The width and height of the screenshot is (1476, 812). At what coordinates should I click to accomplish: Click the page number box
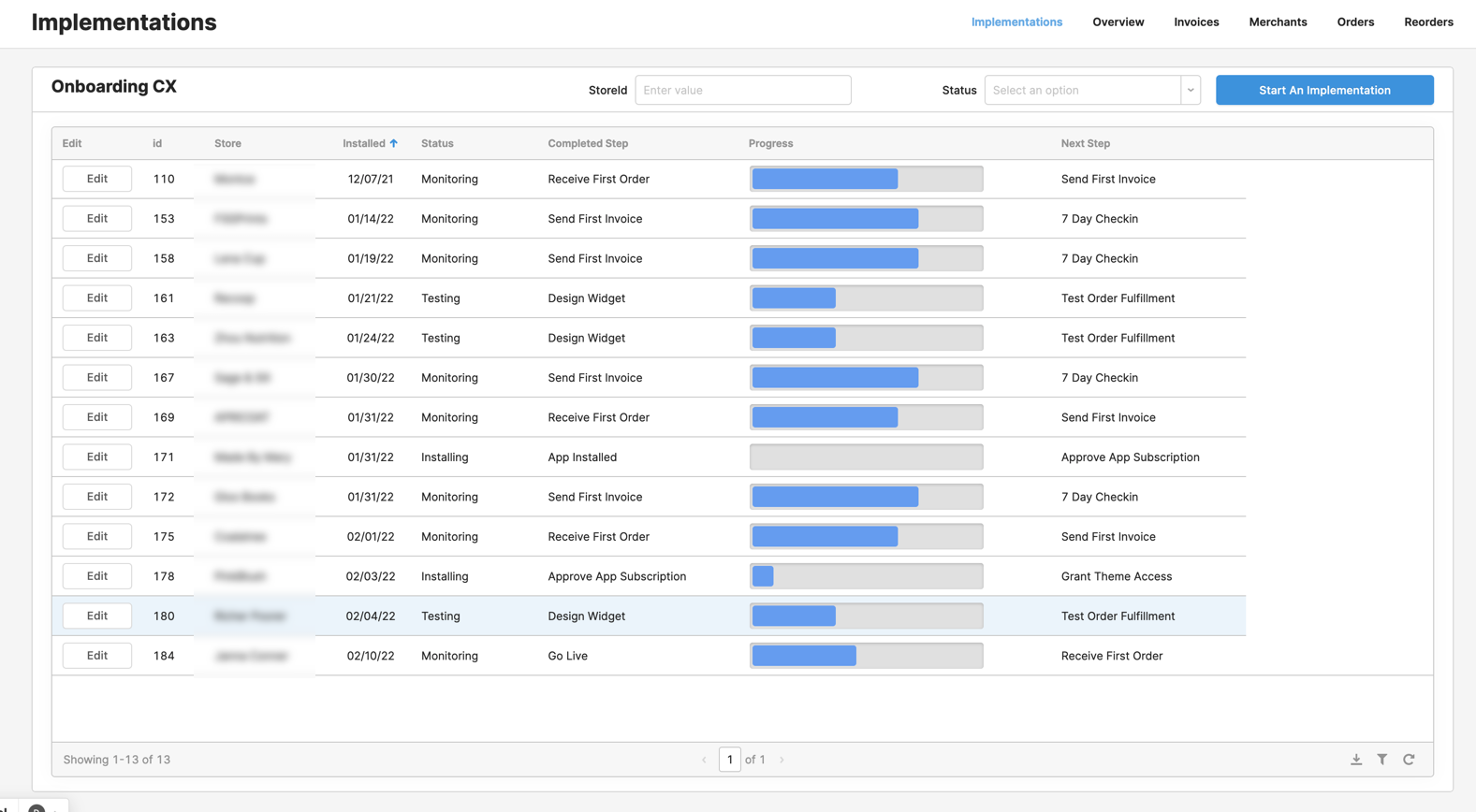[730, 760]
